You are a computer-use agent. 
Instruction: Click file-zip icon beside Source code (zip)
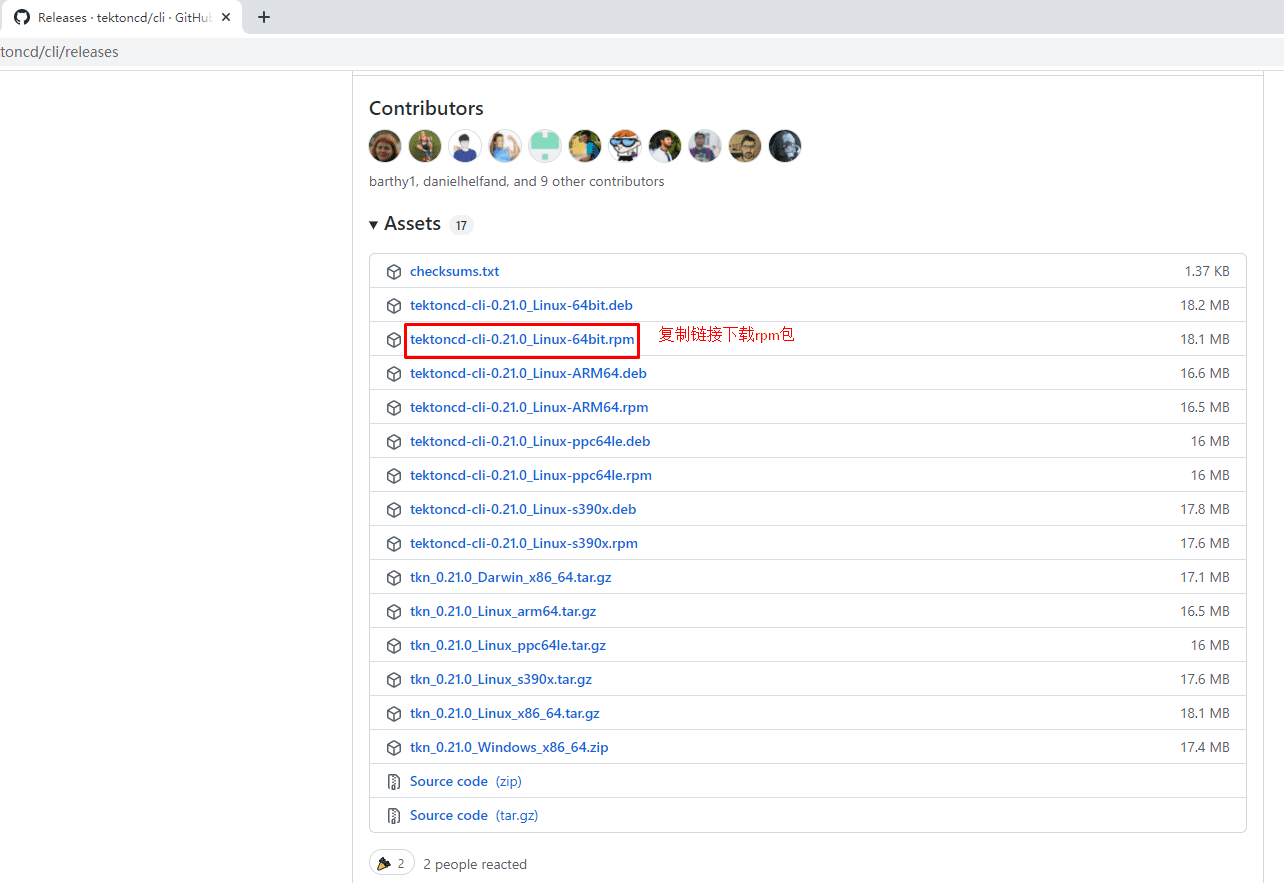pos(394,782)
